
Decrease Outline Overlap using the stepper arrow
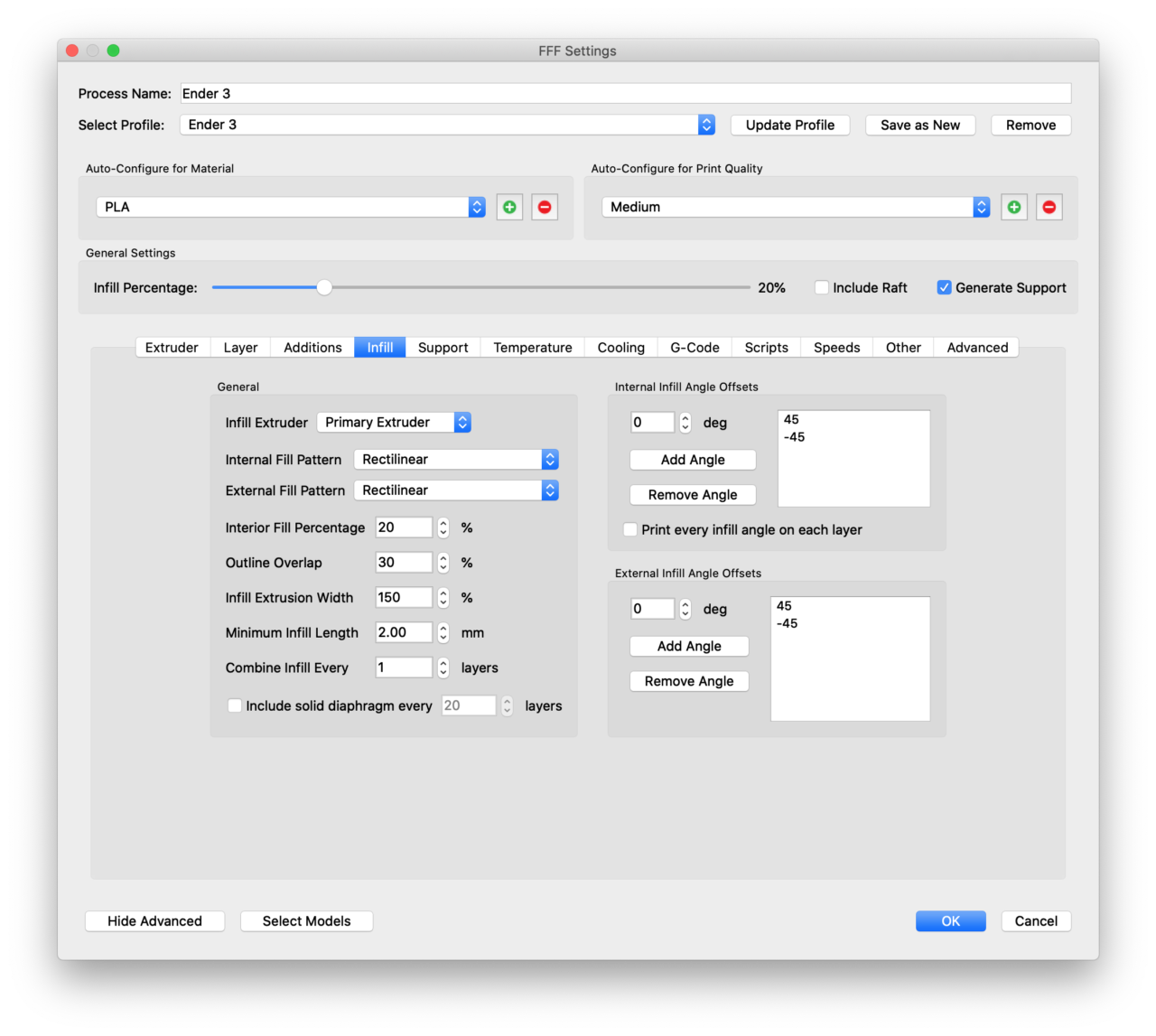coord(442,566)
